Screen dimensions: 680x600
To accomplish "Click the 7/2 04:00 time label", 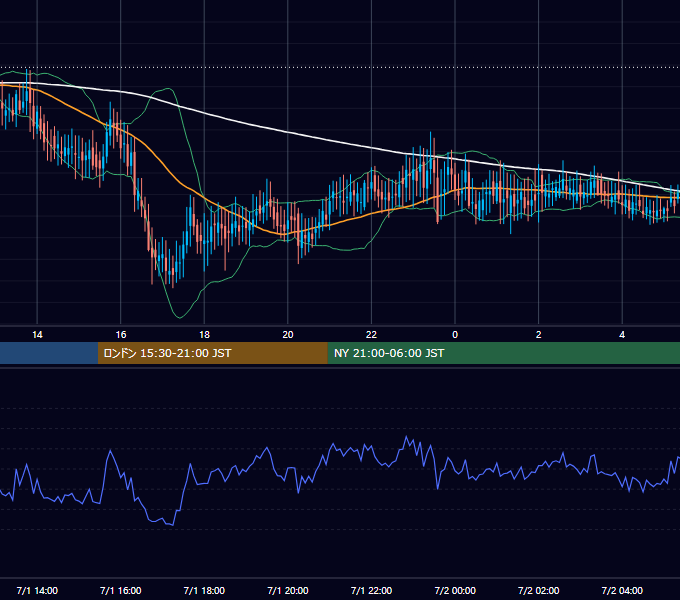I will [x=622, y=590].
